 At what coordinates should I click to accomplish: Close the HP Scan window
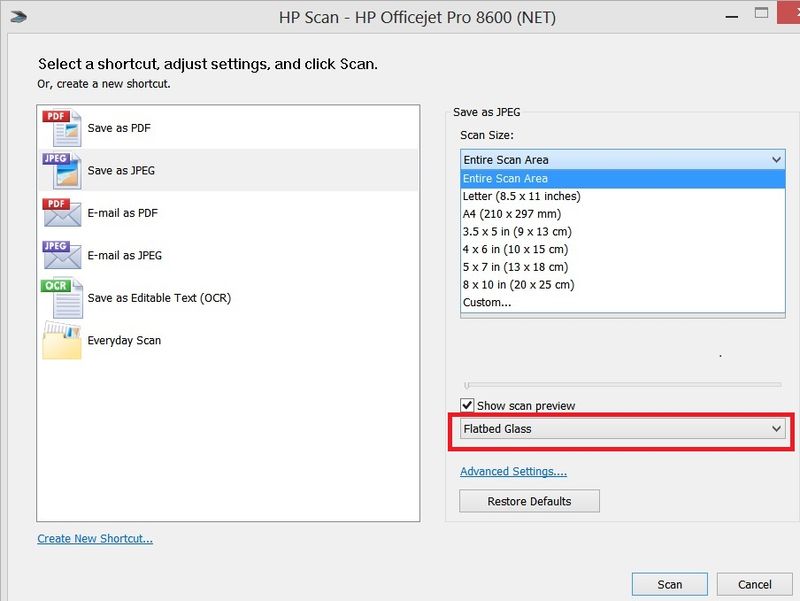click(790, 13)
